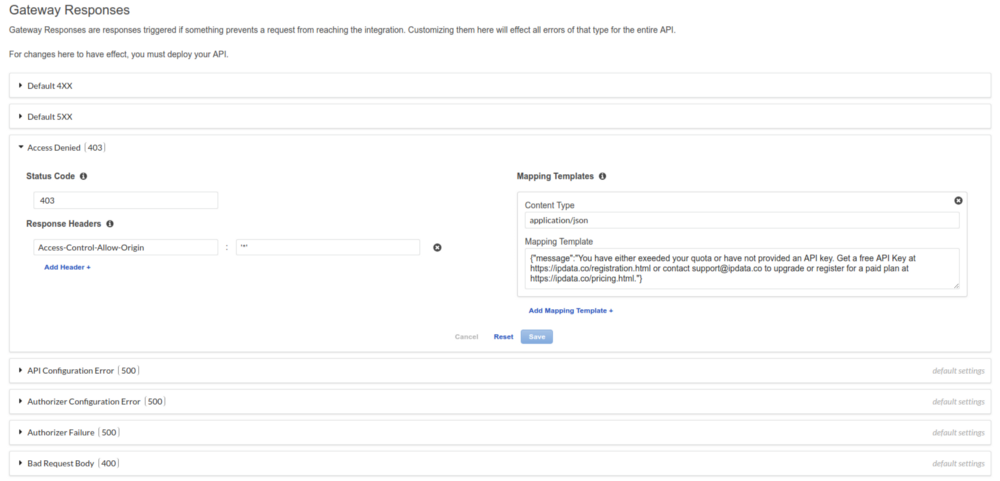Click the Status Code input showing 403
The height and width of the screenshot is (481, 1000).
click(126, 200)
